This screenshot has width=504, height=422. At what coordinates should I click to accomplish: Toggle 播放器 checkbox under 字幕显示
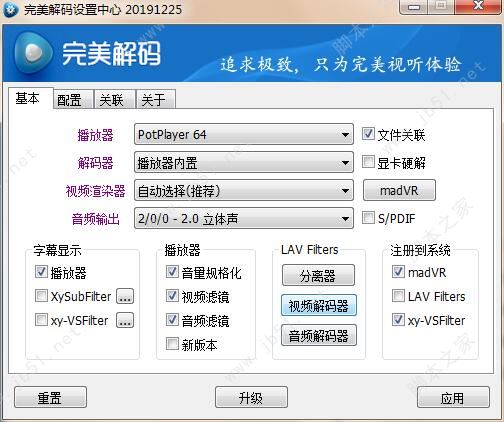[x=41, y=272]
